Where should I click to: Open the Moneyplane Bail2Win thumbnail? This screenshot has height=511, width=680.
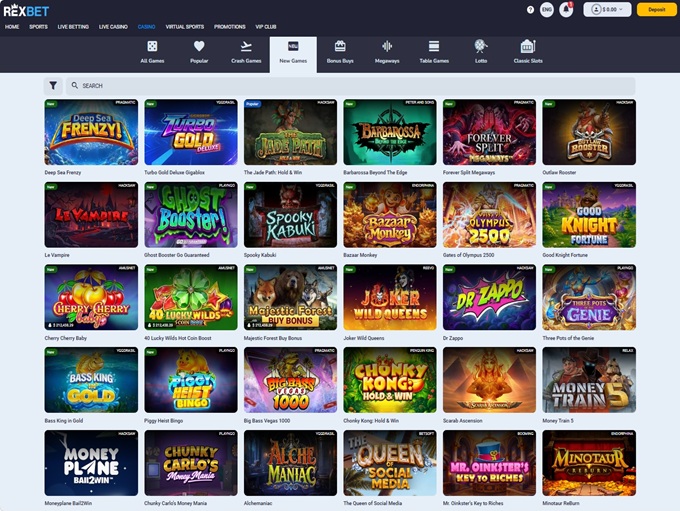pos(91,463)
